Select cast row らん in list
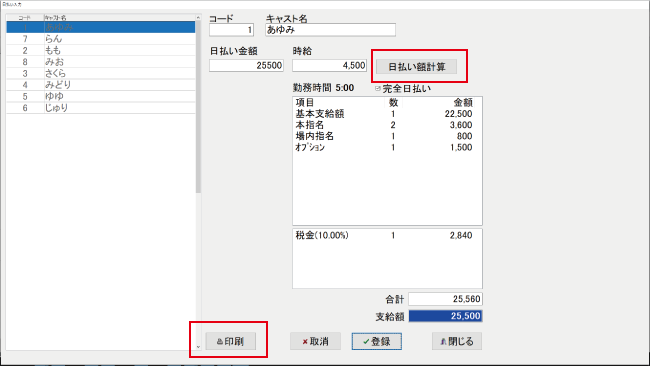Screen dimensions: 650x366 click(x=101, y=39)
